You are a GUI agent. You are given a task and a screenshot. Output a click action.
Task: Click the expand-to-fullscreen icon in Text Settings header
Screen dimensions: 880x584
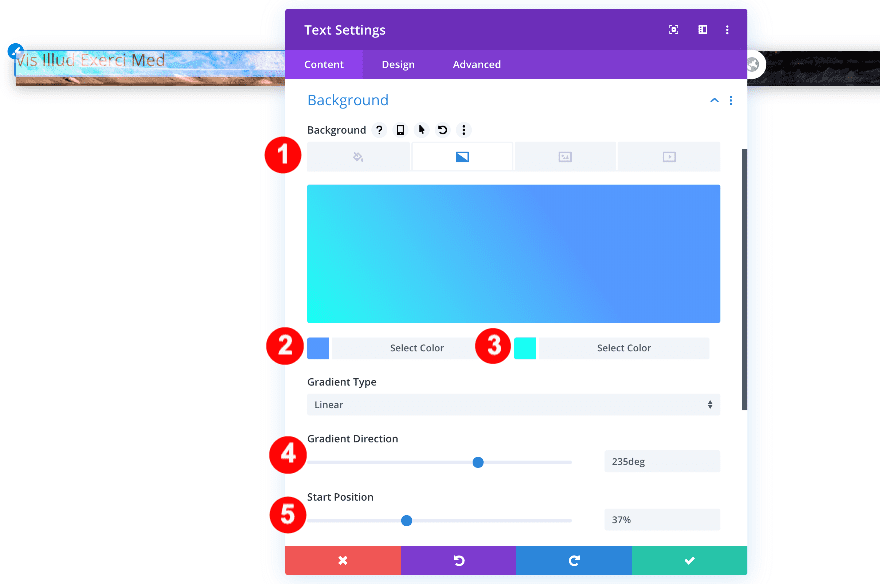pos(673,30)
